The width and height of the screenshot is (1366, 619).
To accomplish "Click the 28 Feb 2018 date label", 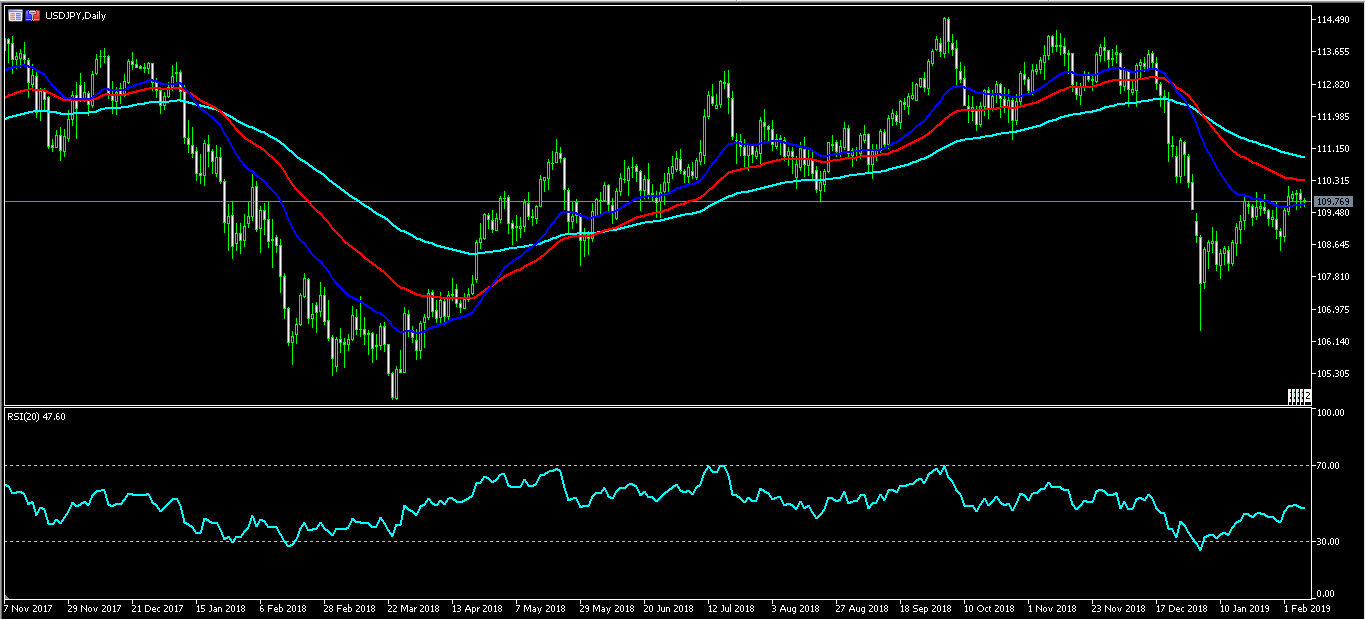I will (x=347, y=608).
